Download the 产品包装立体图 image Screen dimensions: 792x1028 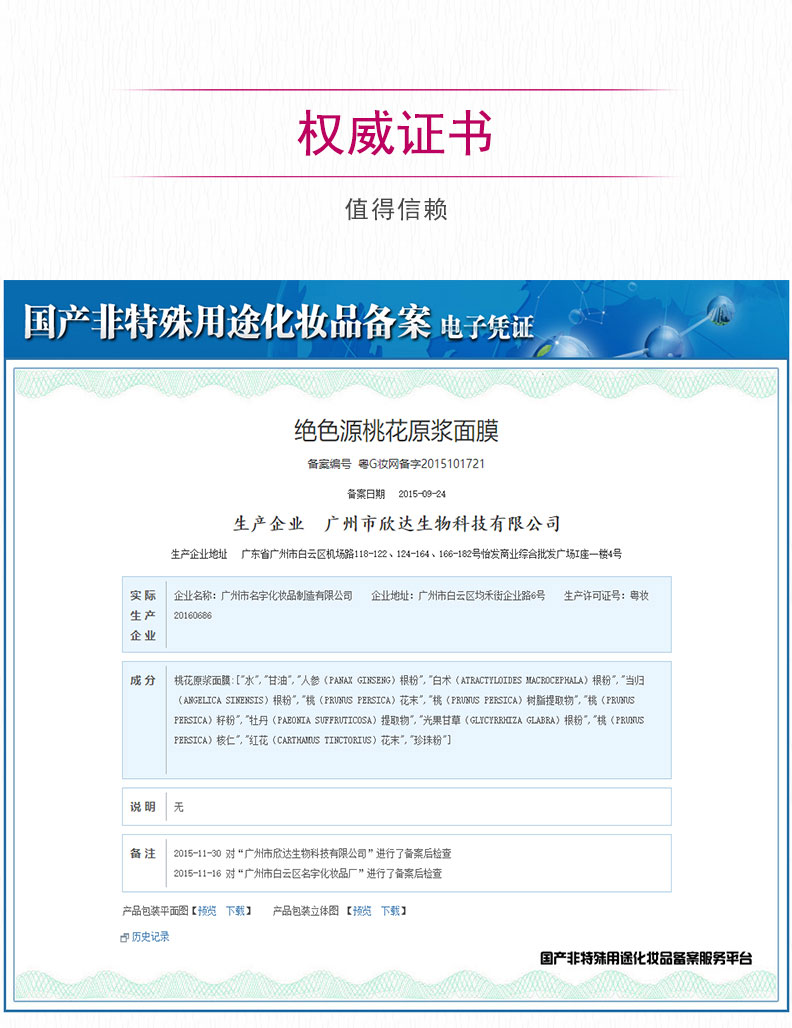coord(390,911)
